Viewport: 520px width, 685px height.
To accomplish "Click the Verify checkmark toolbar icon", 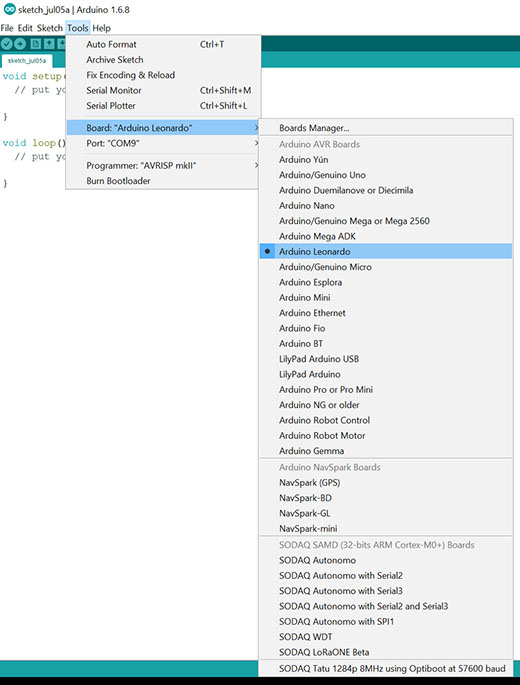I will [x=7, y=44].
